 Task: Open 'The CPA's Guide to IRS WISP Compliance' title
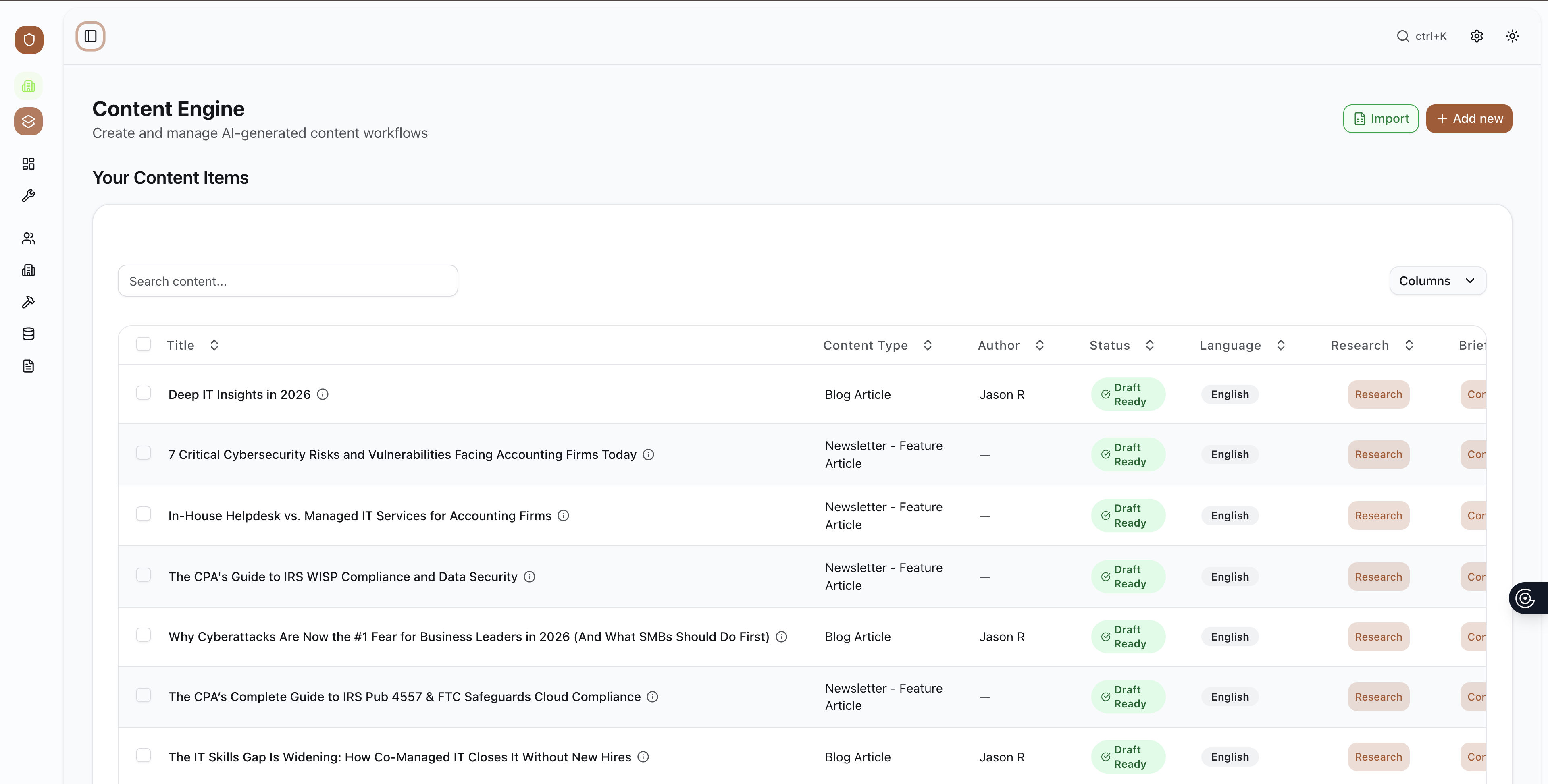tap(343, 577)
